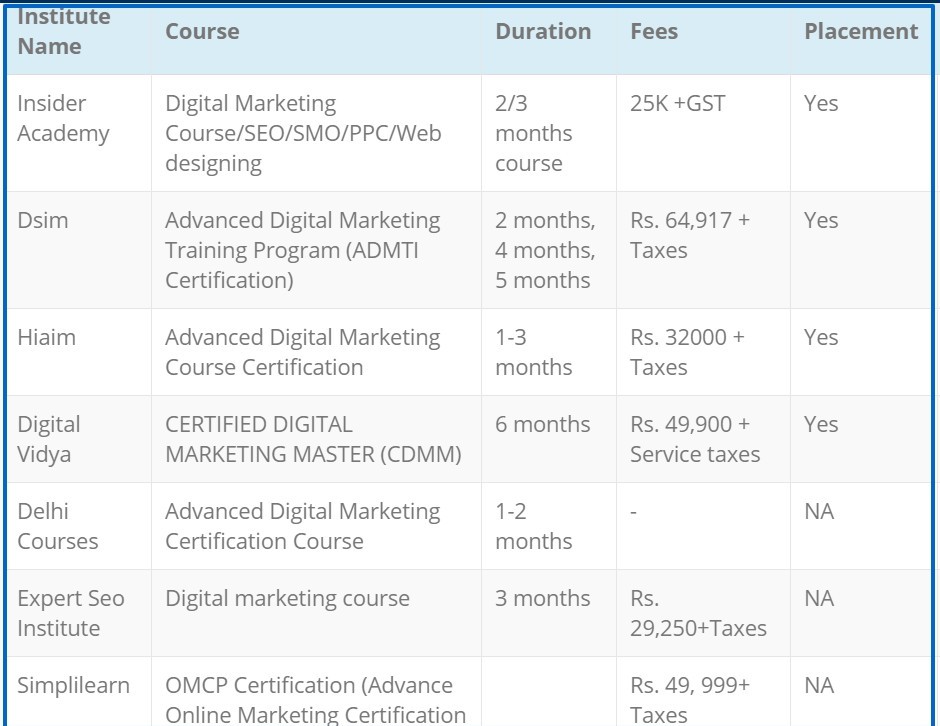Click the 'Rs. 49,900 + Service taxes' cell
The height and width of the screenshot is (726, 940).
703,439
